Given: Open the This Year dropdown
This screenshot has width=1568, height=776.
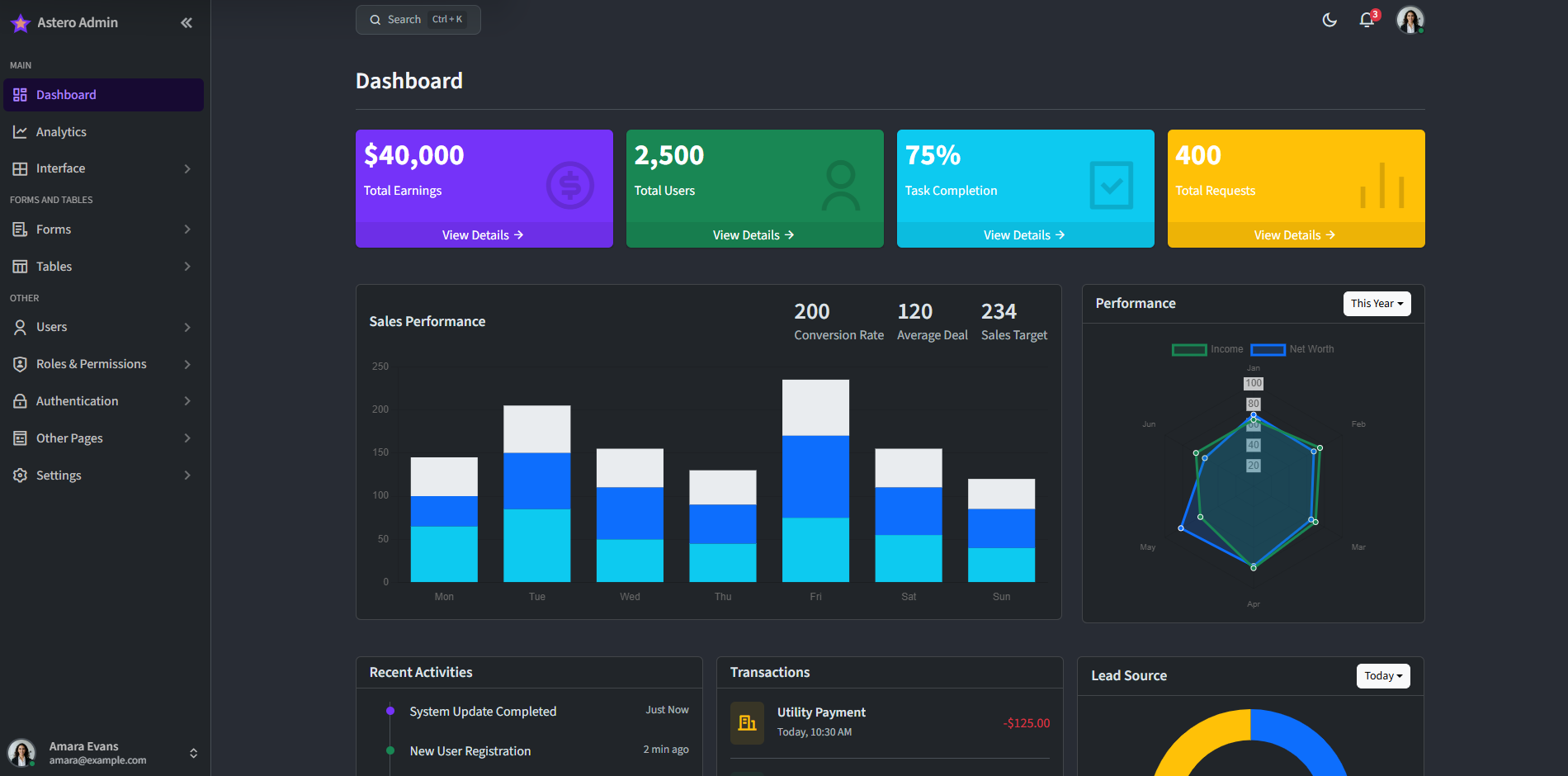Looking at the screenshot, I should coord(1377,304).
